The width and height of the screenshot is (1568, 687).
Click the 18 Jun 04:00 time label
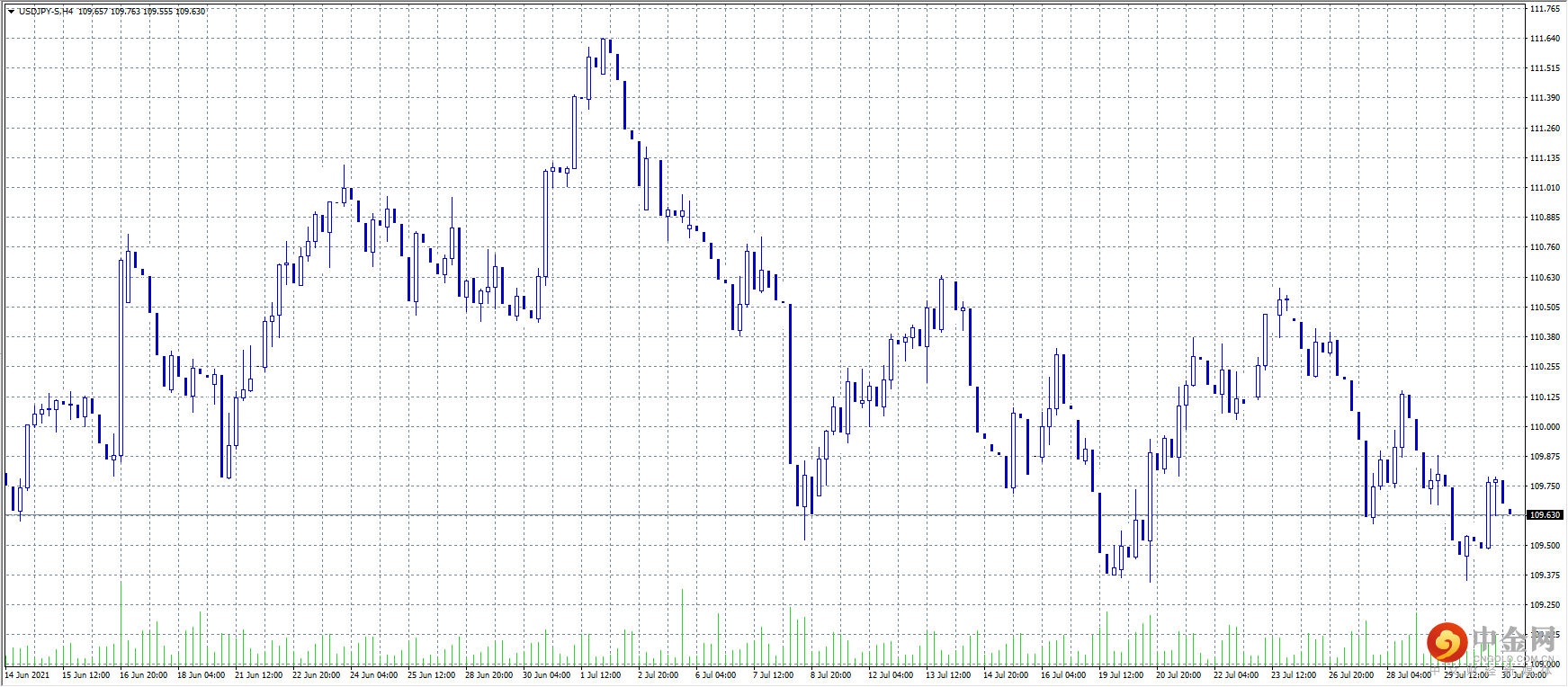[x=201, y=675]
